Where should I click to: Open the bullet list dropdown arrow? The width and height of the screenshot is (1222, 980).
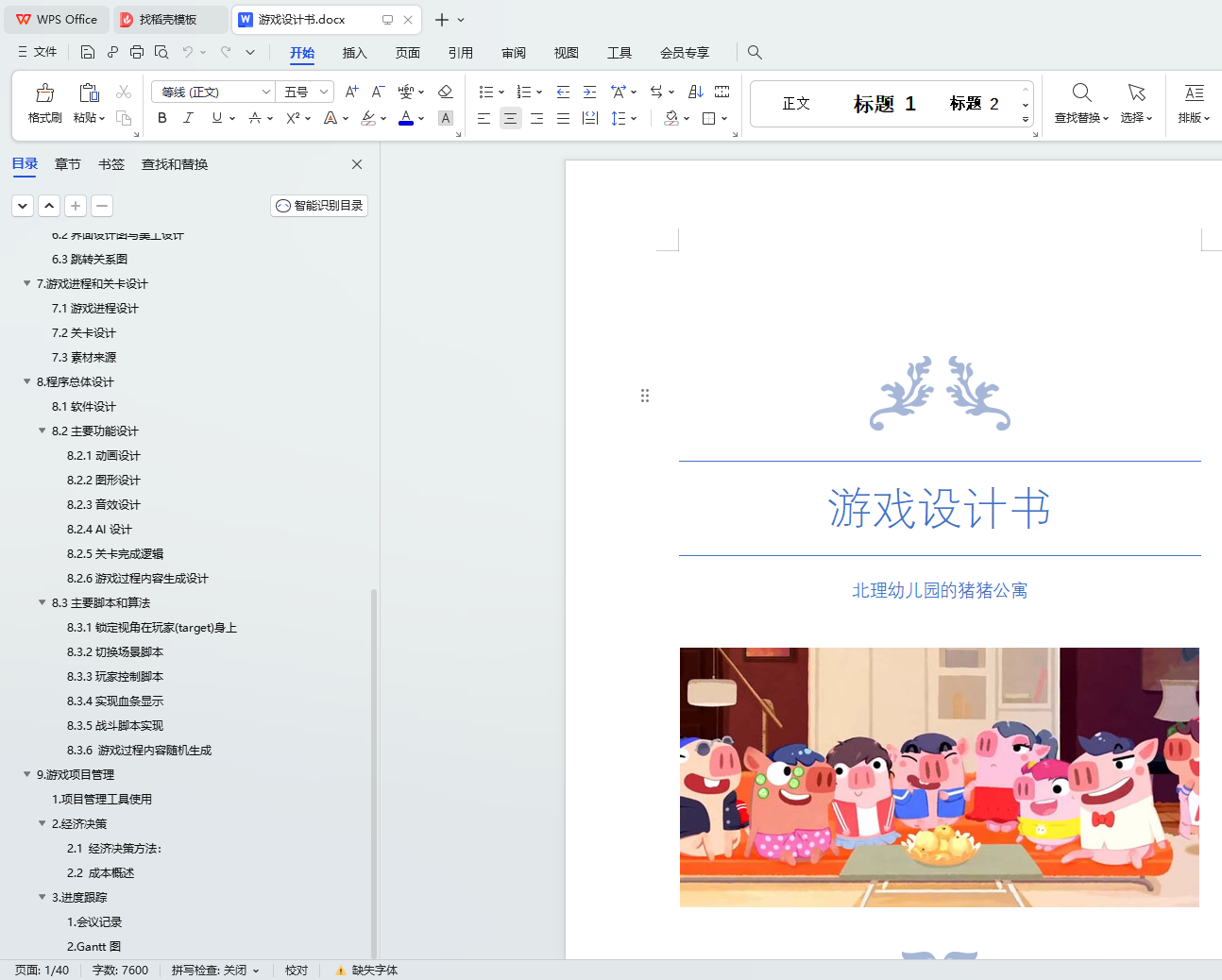(x=501, y=93)
